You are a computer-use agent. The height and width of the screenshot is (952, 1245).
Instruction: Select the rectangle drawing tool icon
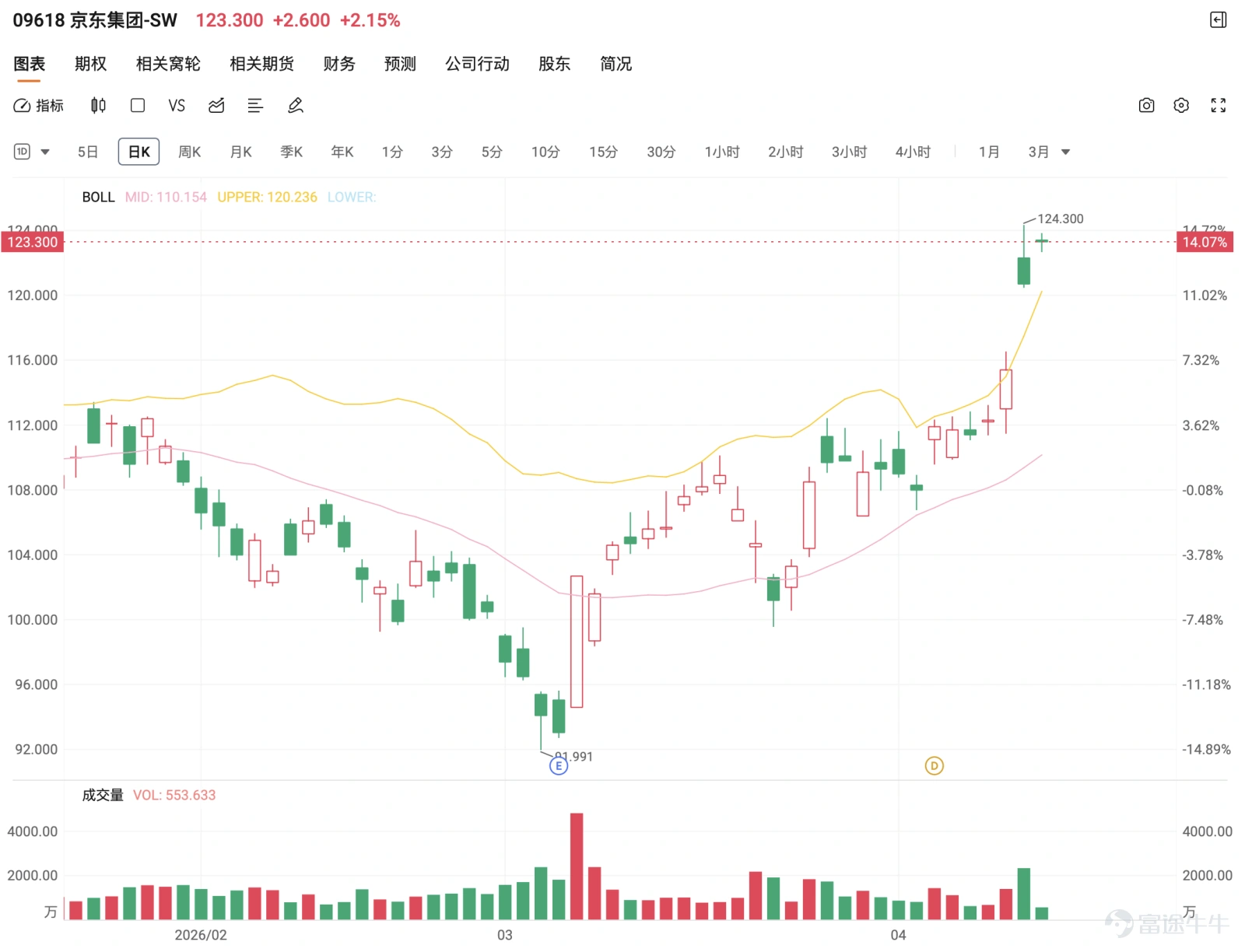click(x=138, y=106)
